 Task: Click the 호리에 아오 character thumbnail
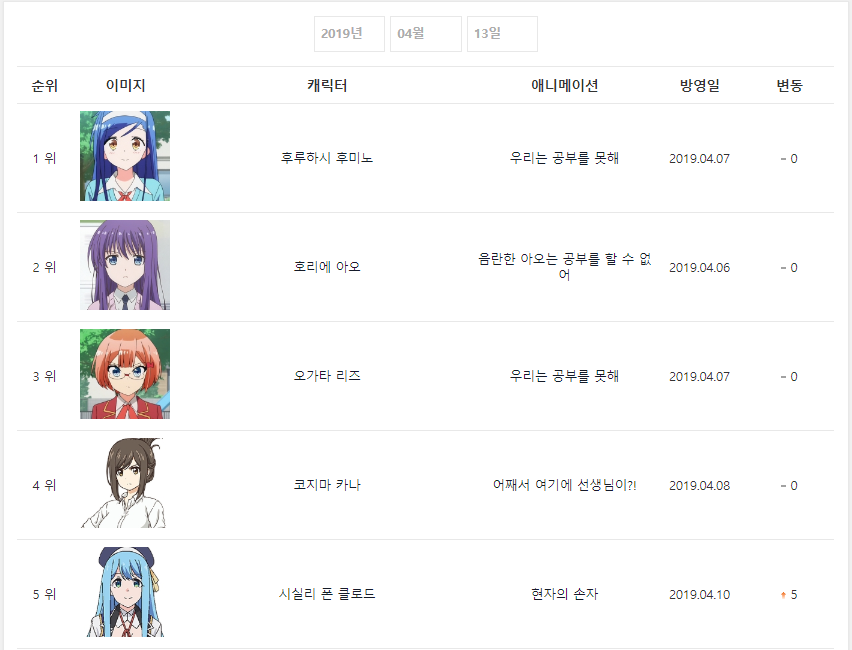coord(125,265)
